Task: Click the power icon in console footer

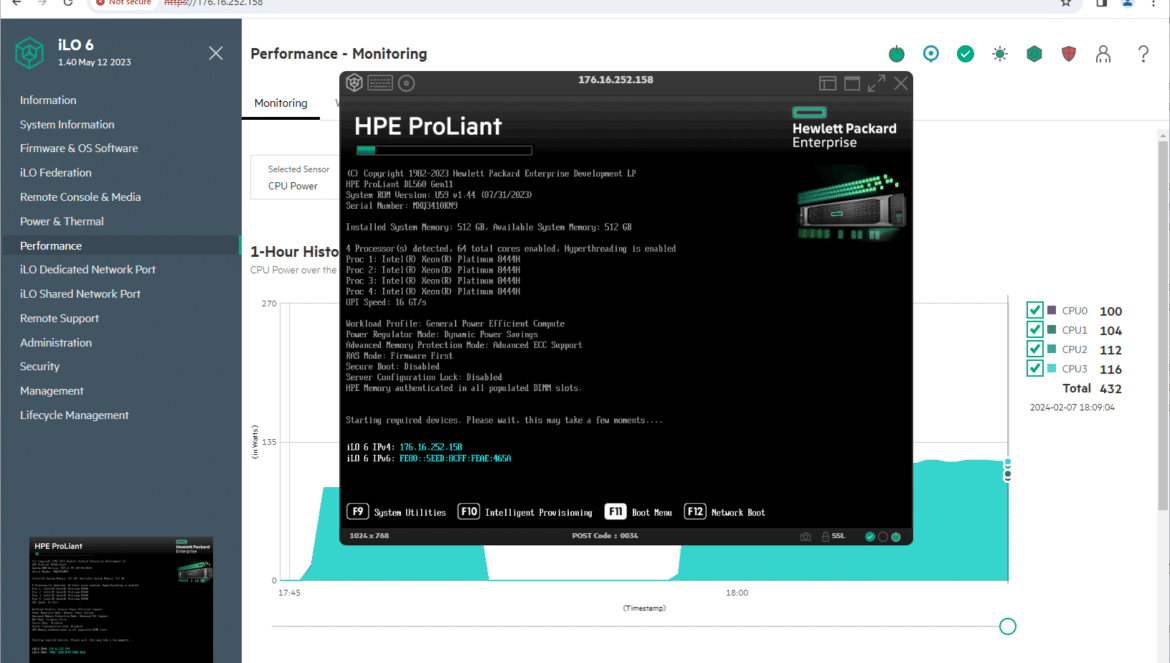Action: [x=895, y=536]
